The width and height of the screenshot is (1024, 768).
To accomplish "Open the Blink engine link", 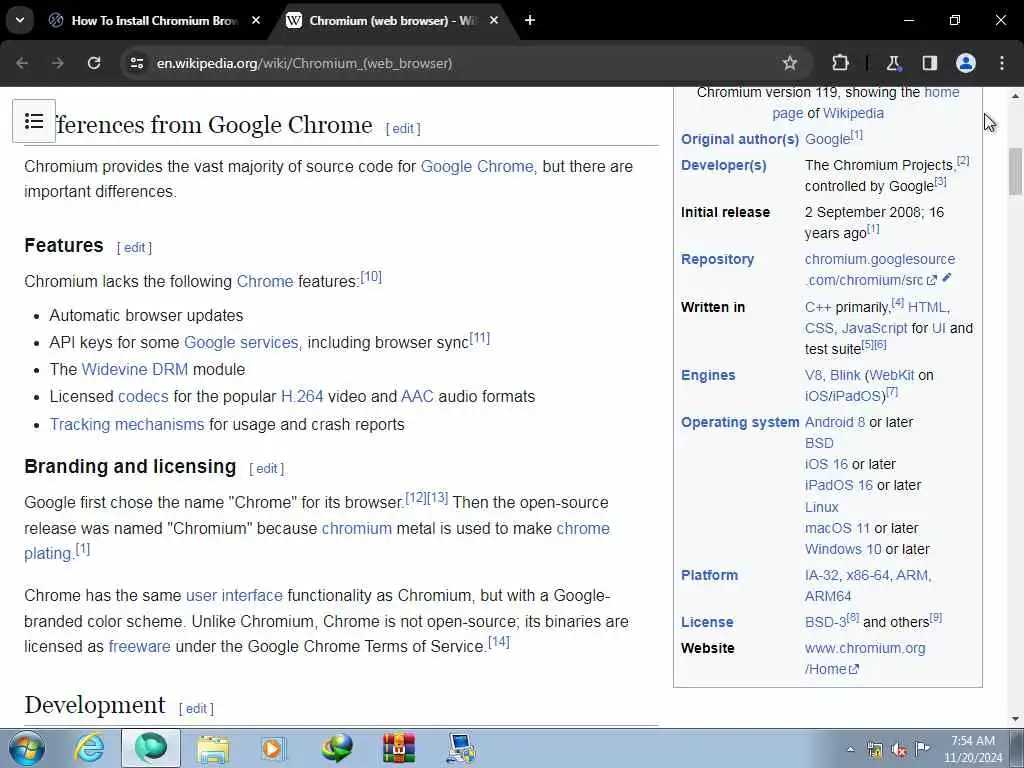I will click(845, 376).
